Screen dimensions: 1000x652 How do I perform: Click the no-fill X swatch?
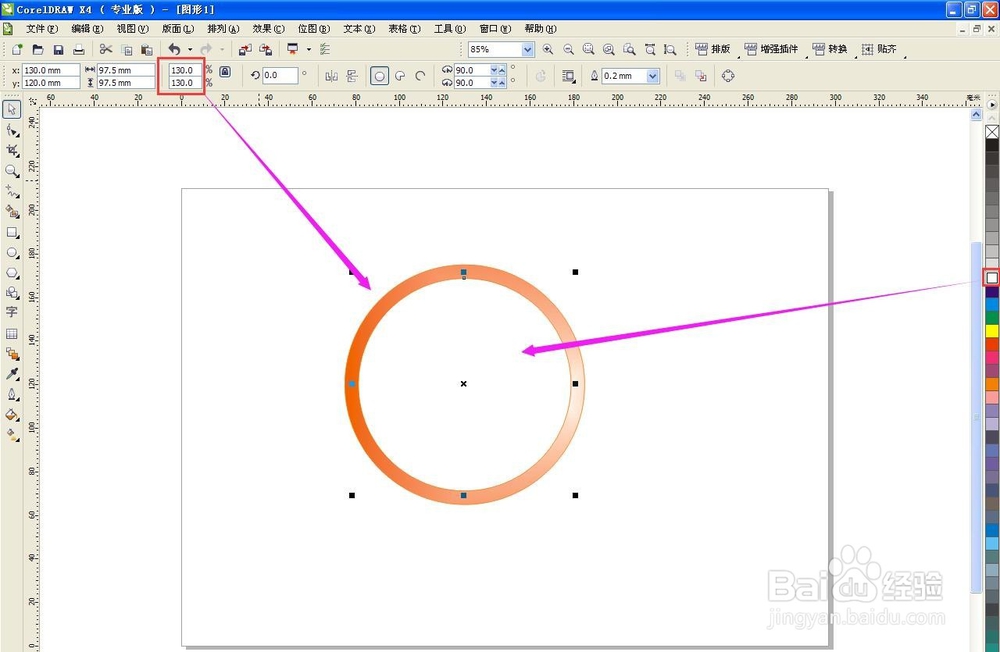point(992,131)
